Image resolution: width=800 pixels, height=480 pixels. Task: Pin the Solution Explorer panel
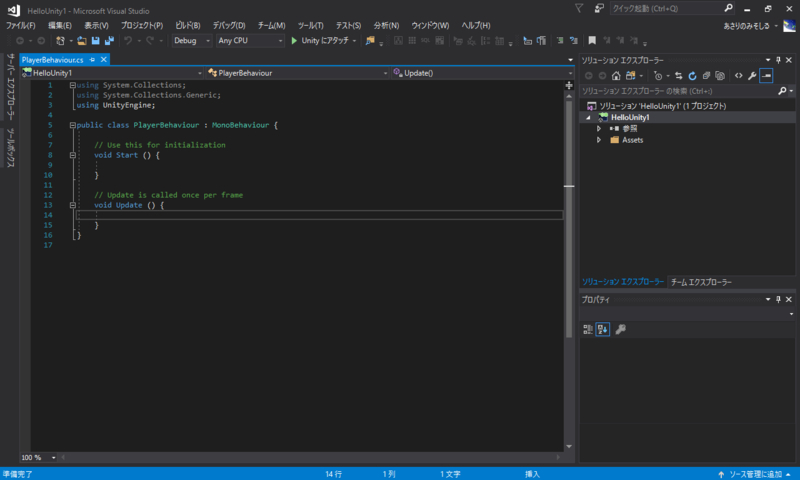778,60
